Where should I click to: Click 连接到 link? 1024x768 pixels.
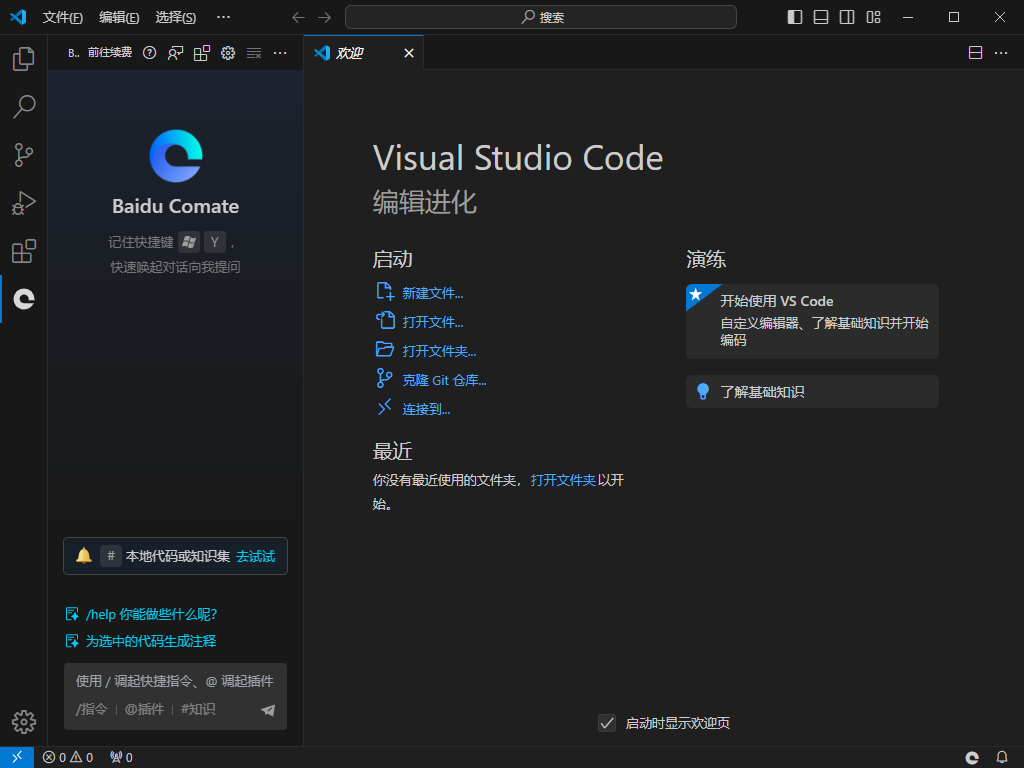426,409
